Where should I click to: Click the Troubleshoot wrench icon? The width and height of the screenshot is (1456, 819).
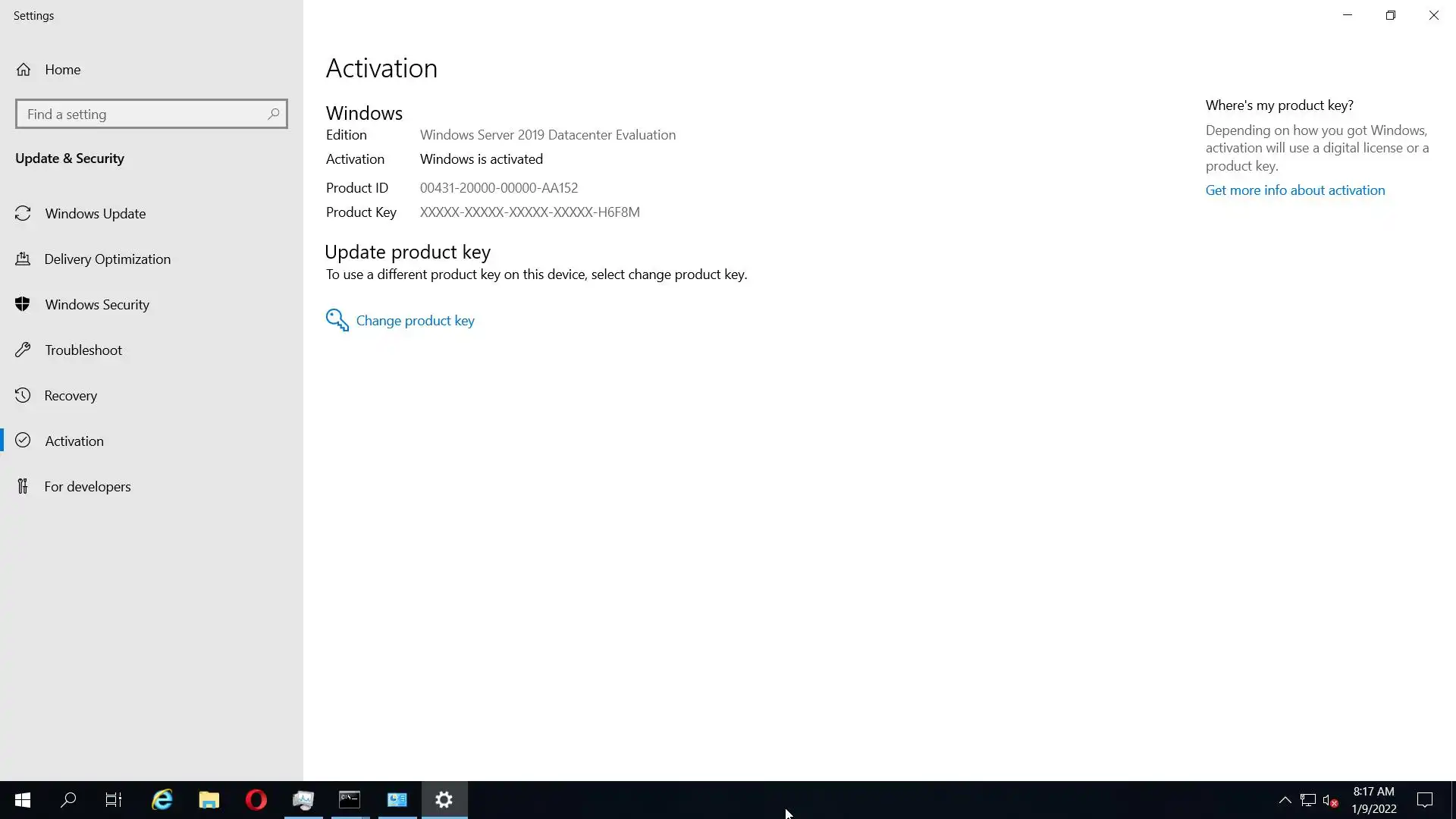[x=23, y=350]
